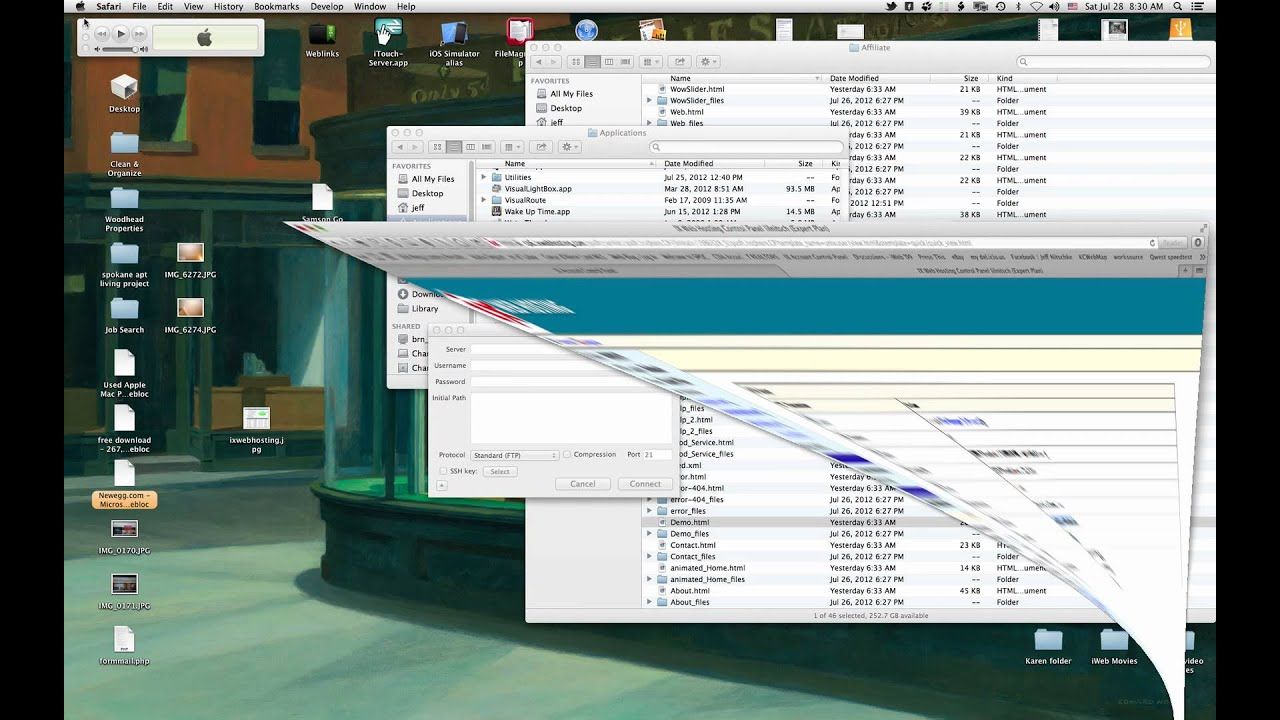Select WowSlider.html in Affiliate window
This screenshot has width=1280, height=720.
pos(697,89)
